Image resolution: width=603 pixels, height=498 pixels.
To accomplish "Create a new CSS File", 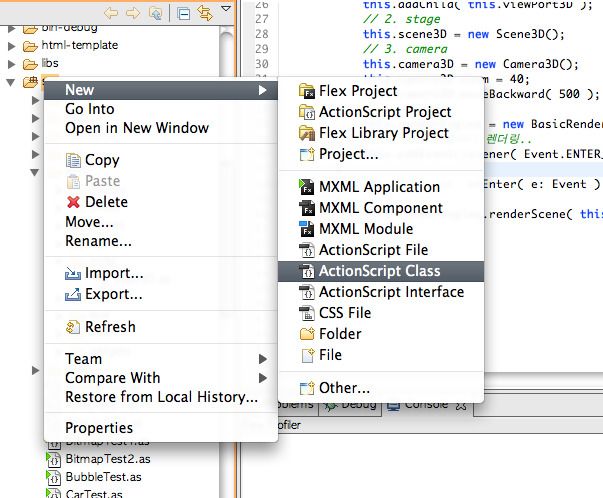I will [x=381, y=313].
